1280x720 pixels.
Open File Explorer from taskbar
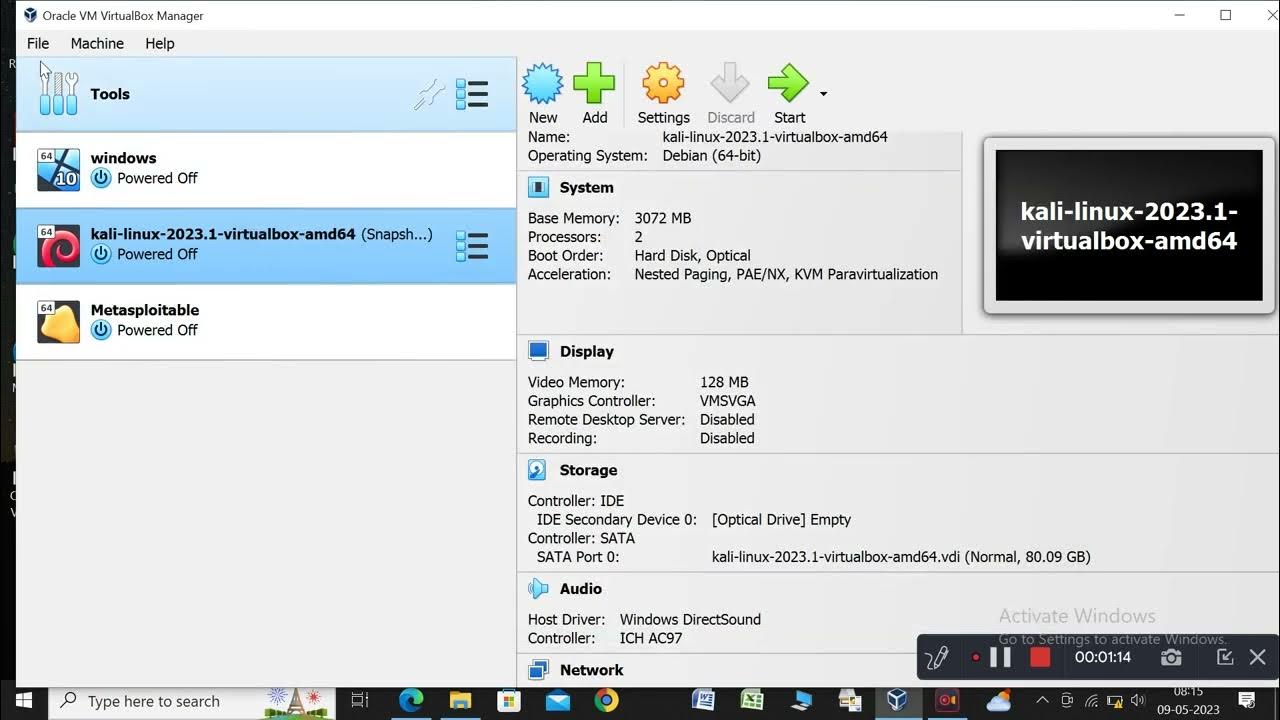pos(460,701)
